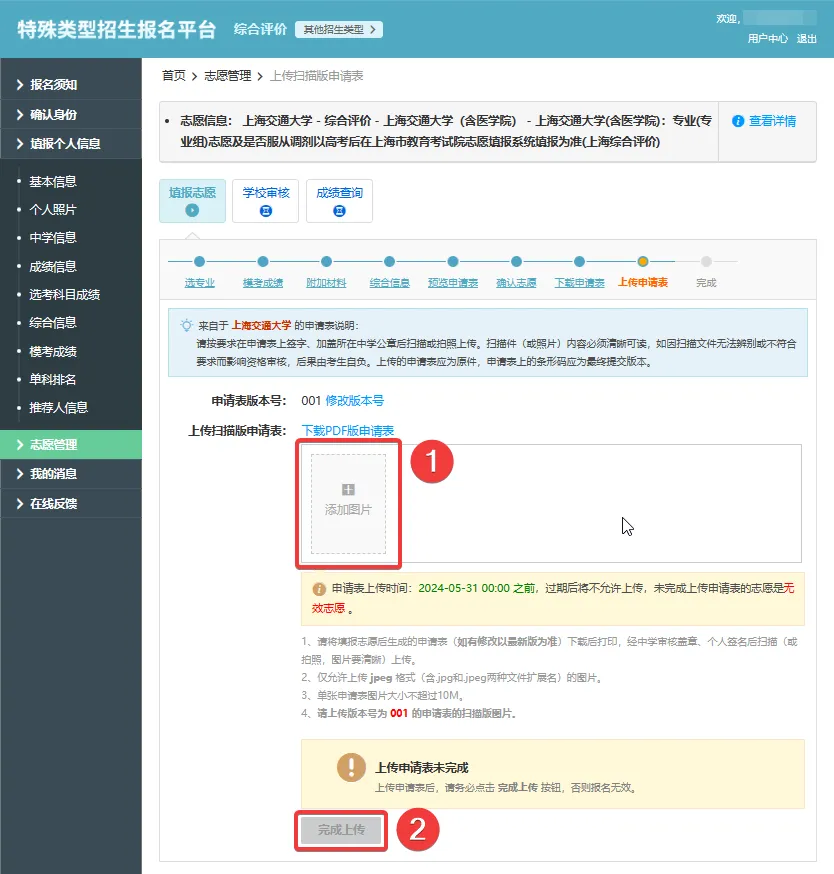The image size is (834, 874).
Task: Open the 其他招生类型 dropdown
Action: [x=338, y=30]
